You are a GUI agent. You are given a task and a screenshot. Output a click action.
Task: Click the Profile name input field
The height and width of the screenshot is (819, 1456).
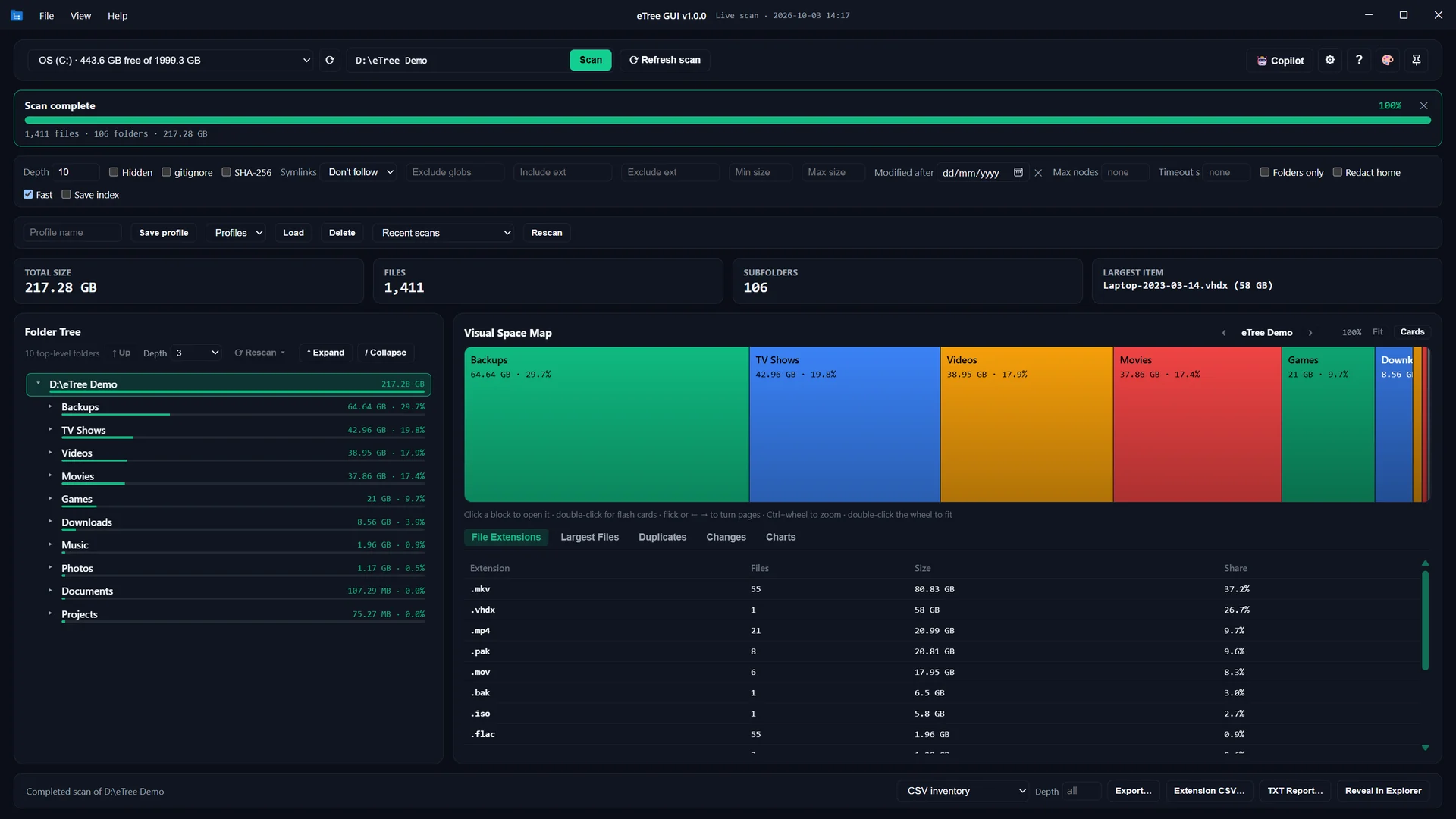pyautogui.click(x=72, y=233)
